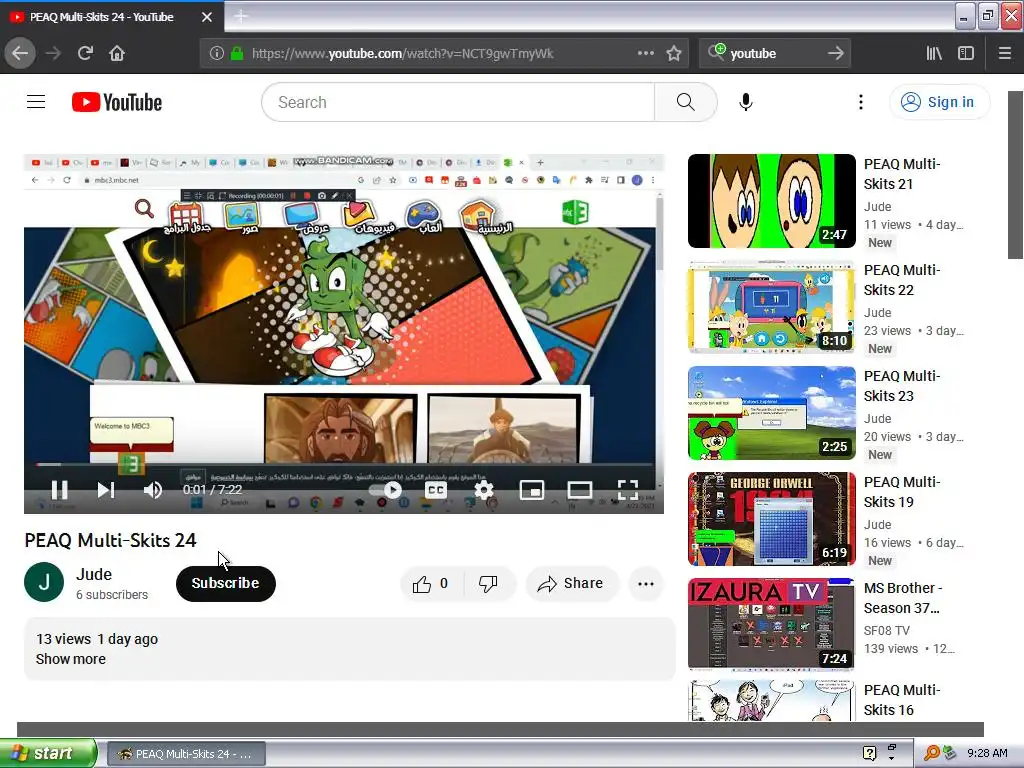
Task: Click the page vertical scrollbar thumb
Action: pyautogui.click(x=1015, y=175)
